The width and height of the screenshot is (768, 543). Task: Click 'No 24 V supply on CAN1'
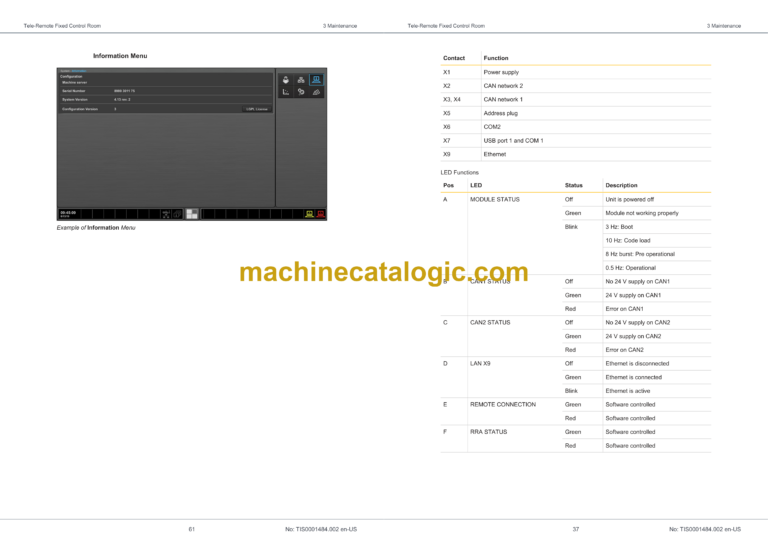(637, 282)
